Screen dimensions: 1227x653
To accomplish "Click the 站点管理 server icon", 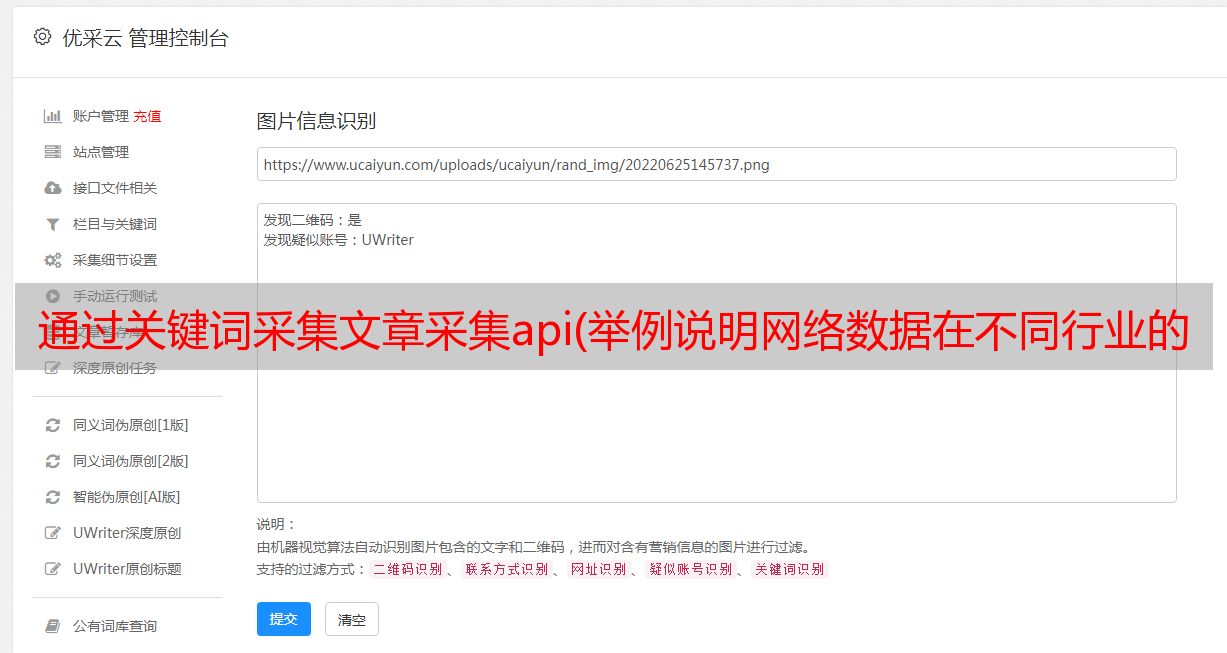I will coord(53,152).
